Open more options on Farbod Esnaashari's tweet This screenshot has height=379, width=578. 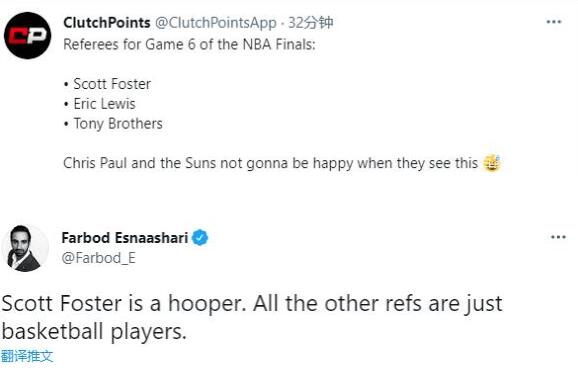point(558,237)
